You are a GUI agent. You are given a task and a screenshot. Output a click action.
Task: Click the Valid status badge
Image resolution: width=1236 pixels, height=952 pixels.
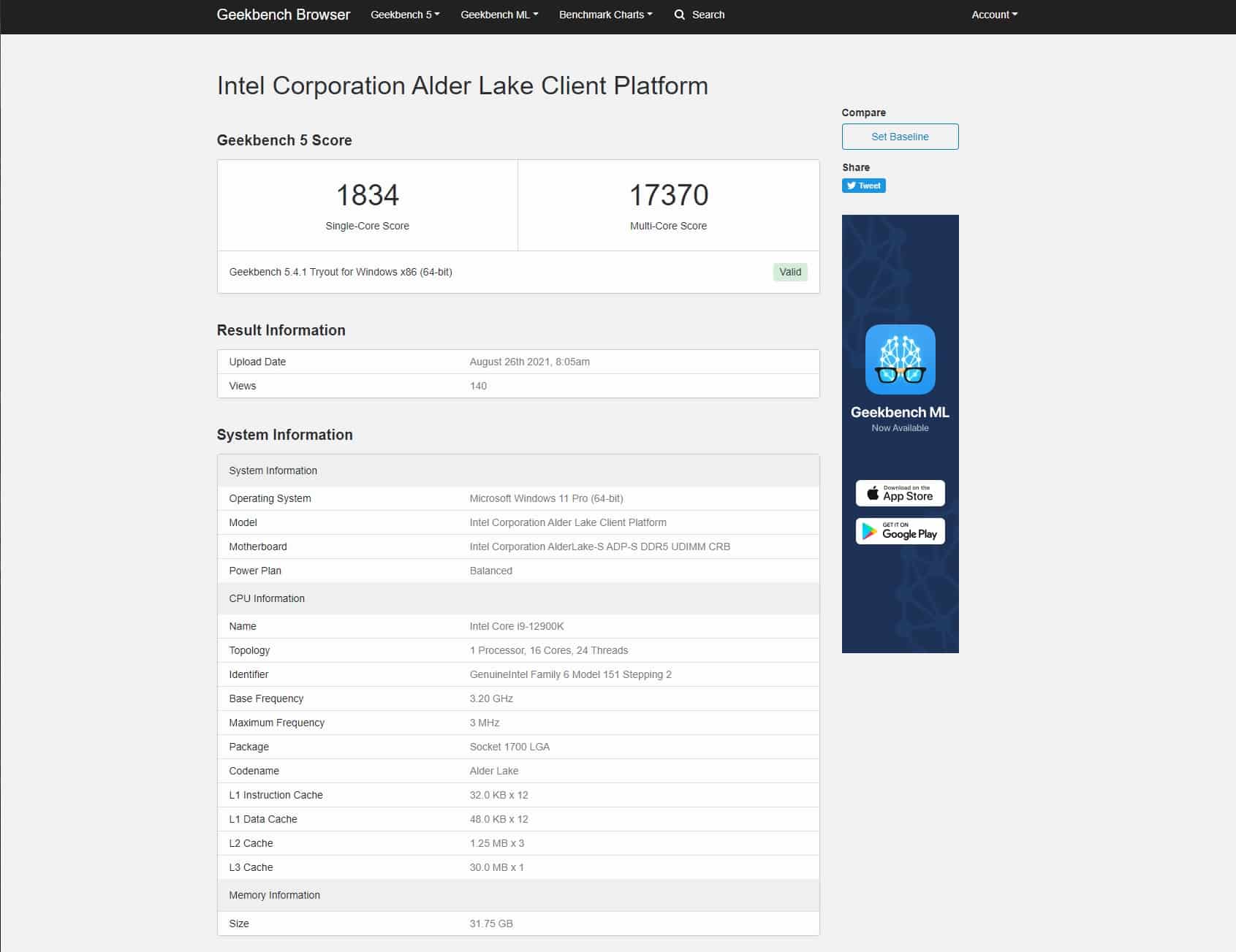[x=790, y=272]
